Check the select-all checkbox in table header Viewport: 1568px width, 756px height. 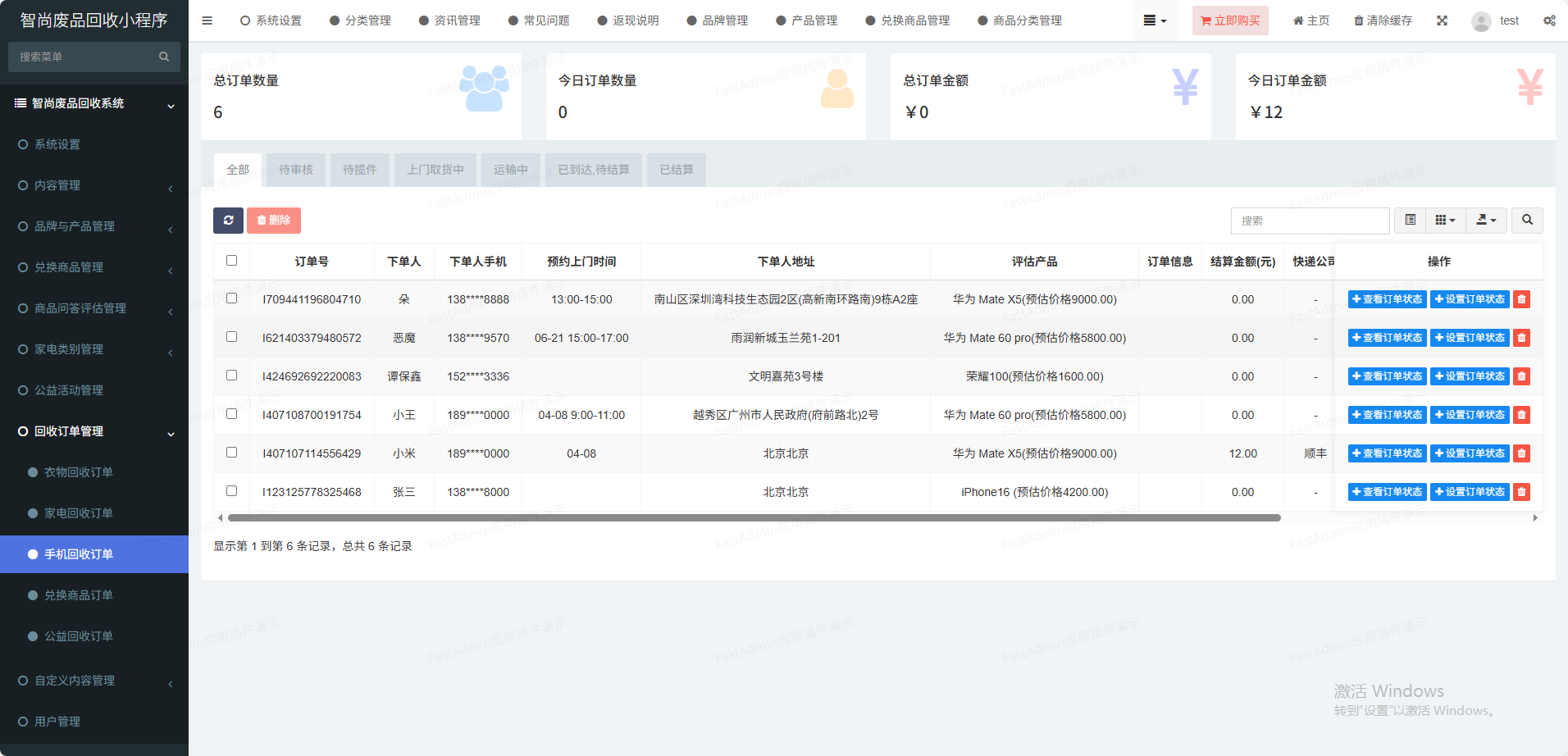(232, 261)
